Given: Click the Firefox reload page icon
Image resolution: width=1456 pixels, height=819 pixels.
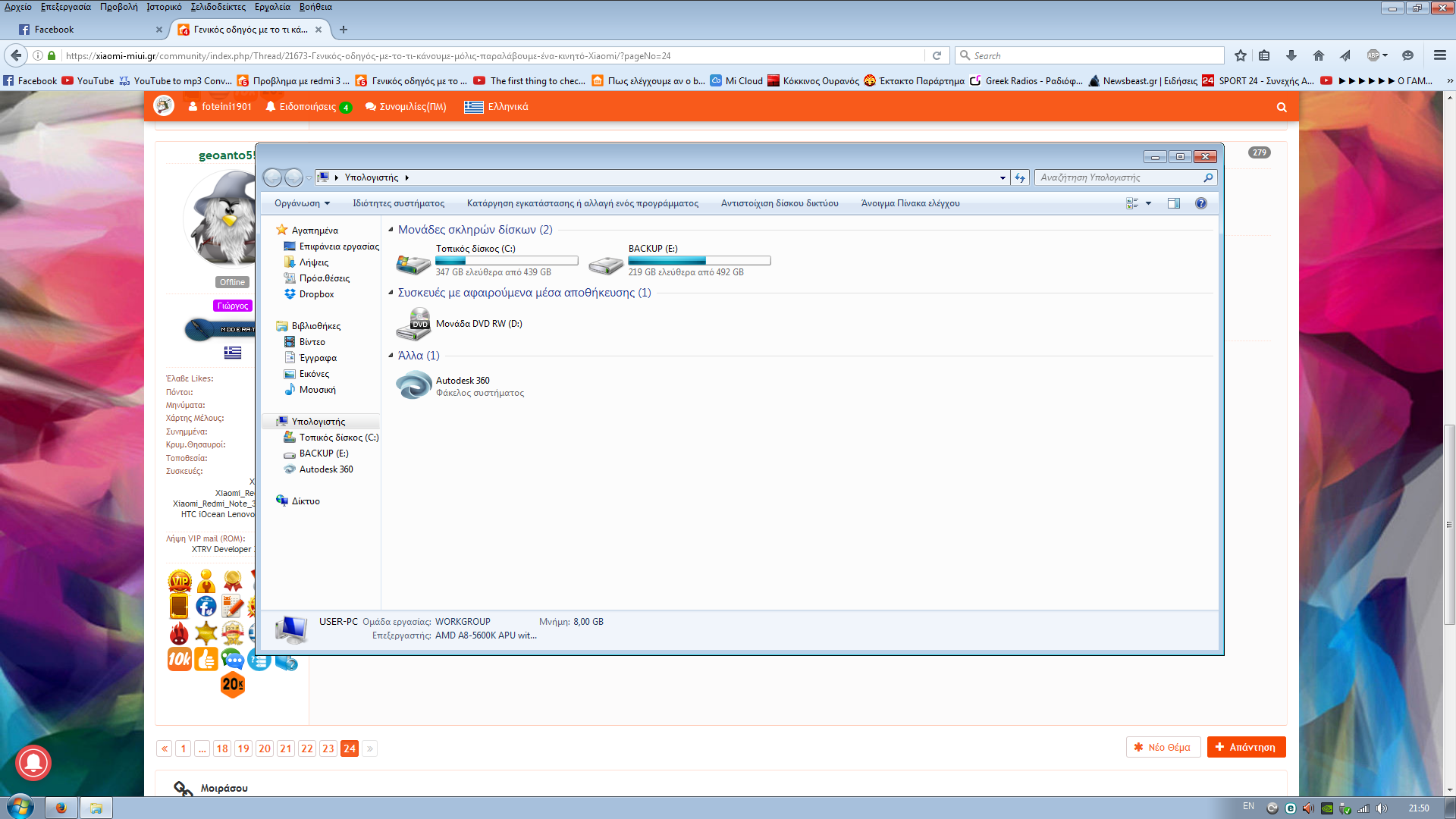Looking at the screenshot, I should pos(937,55).
